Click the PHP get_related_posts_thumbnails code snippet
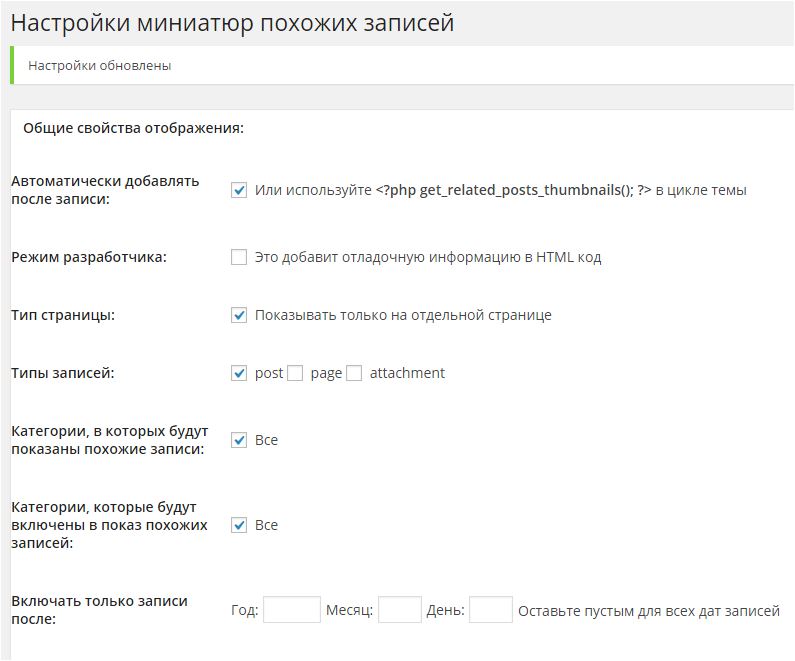 click(x=513, y=190)
